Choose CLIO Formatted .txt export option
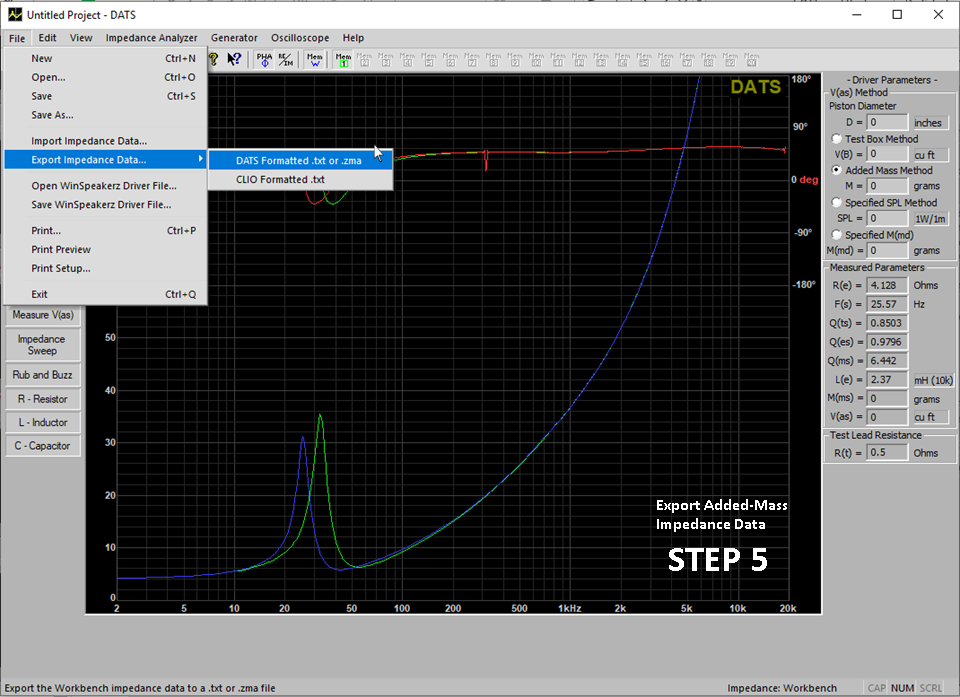Screen dimensions: 960x697 pos(300,179)
